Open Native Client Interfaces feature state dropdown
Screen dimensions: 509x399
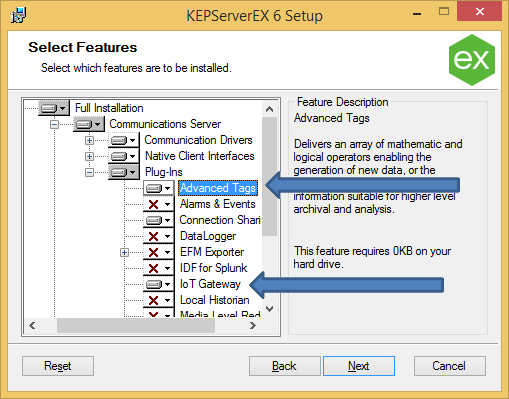[124, 156]
